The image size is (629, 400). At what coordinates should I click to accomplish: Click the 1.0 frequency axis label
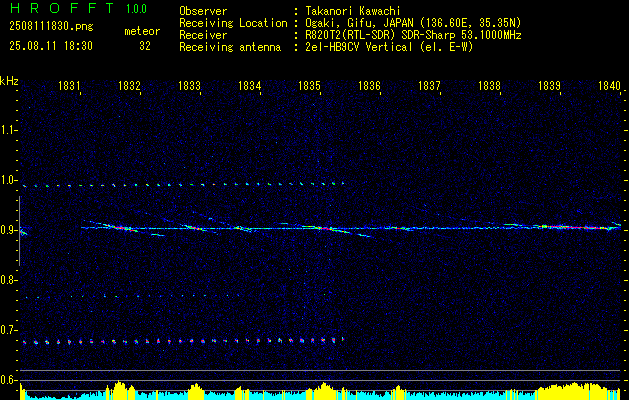pyautogui.click(x=8, y=180)
